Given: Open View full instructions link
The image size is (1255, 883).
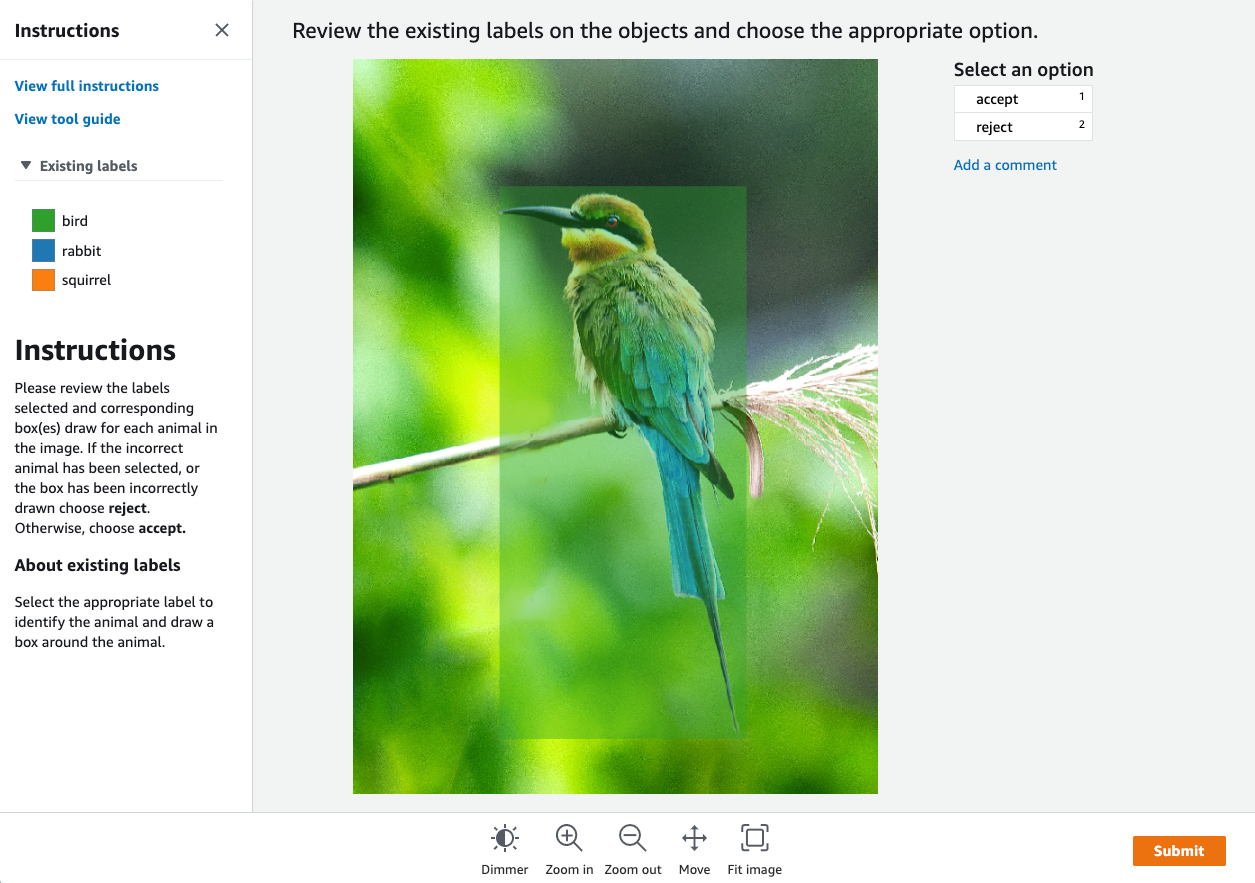Looking at the screenshot, I should tap(87, 86).
